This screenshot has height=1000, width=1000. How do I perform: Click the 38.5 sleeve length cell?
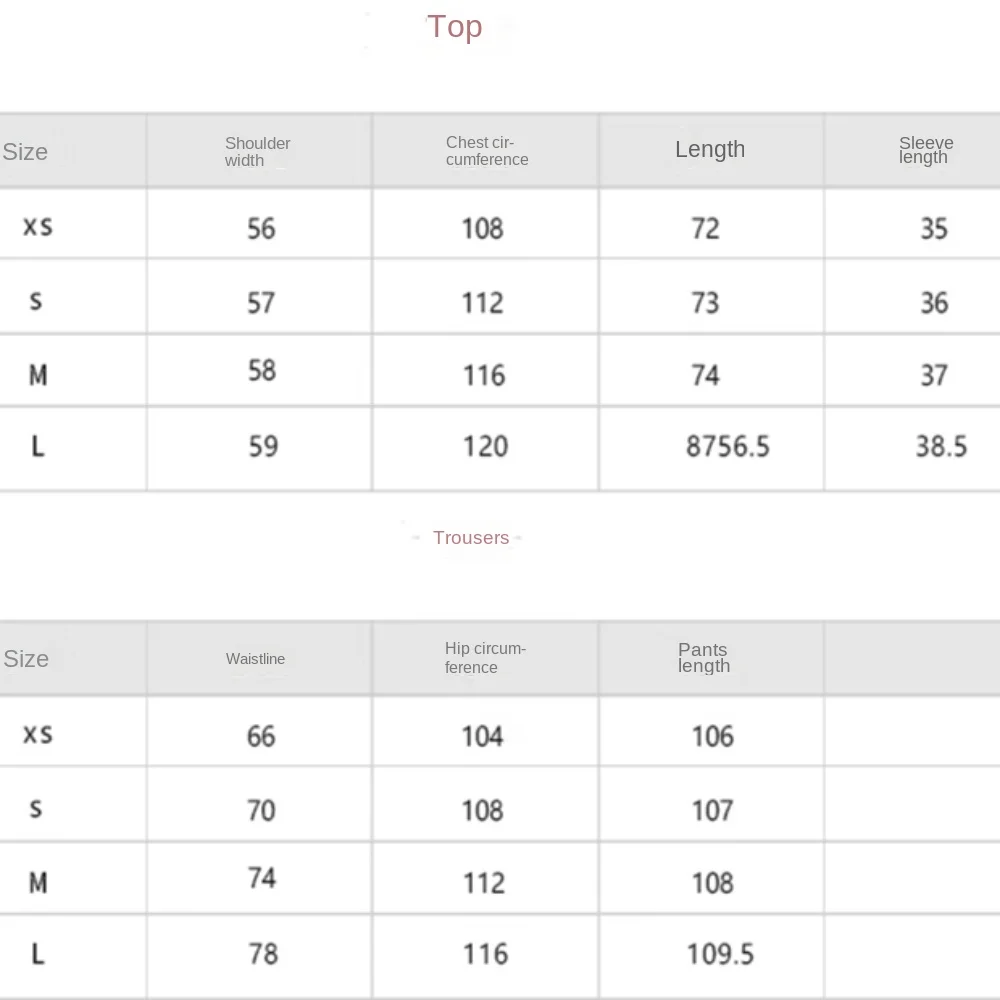(941, 446)
